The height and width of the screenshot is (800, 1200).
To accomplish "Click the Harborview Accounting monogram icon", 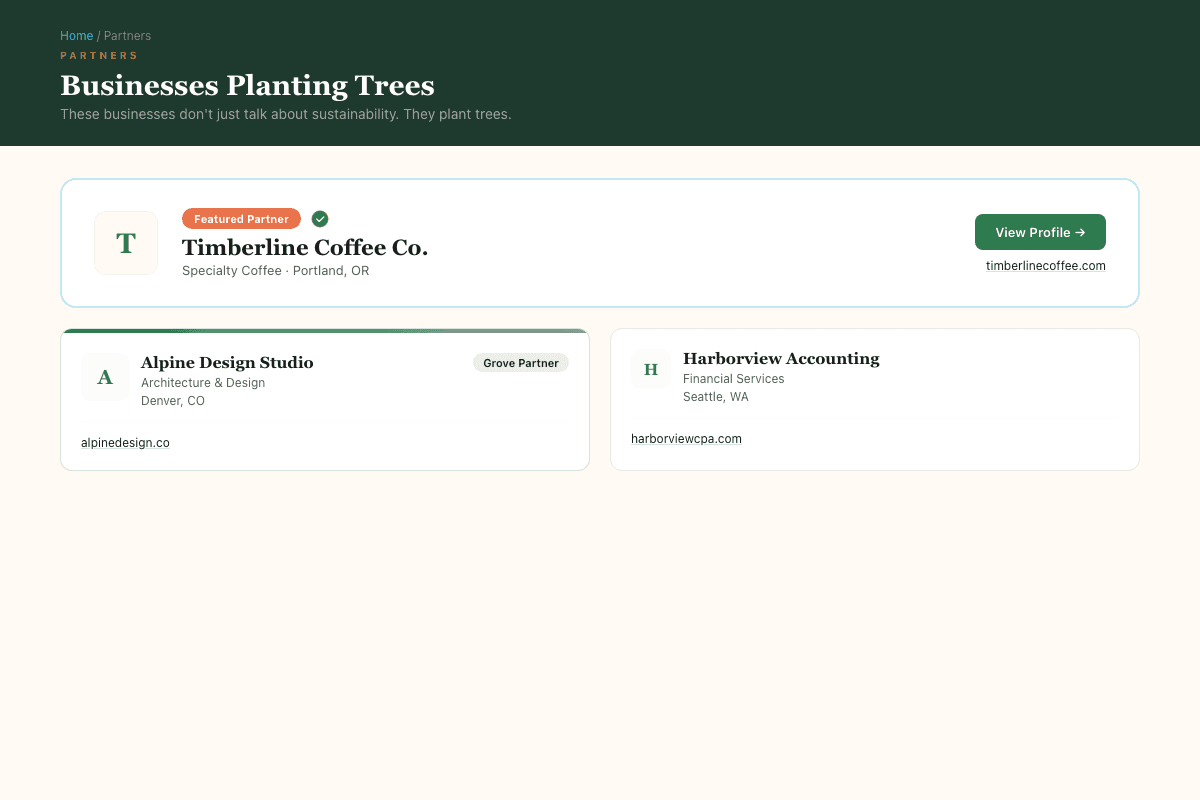I will tap(651, 369).
